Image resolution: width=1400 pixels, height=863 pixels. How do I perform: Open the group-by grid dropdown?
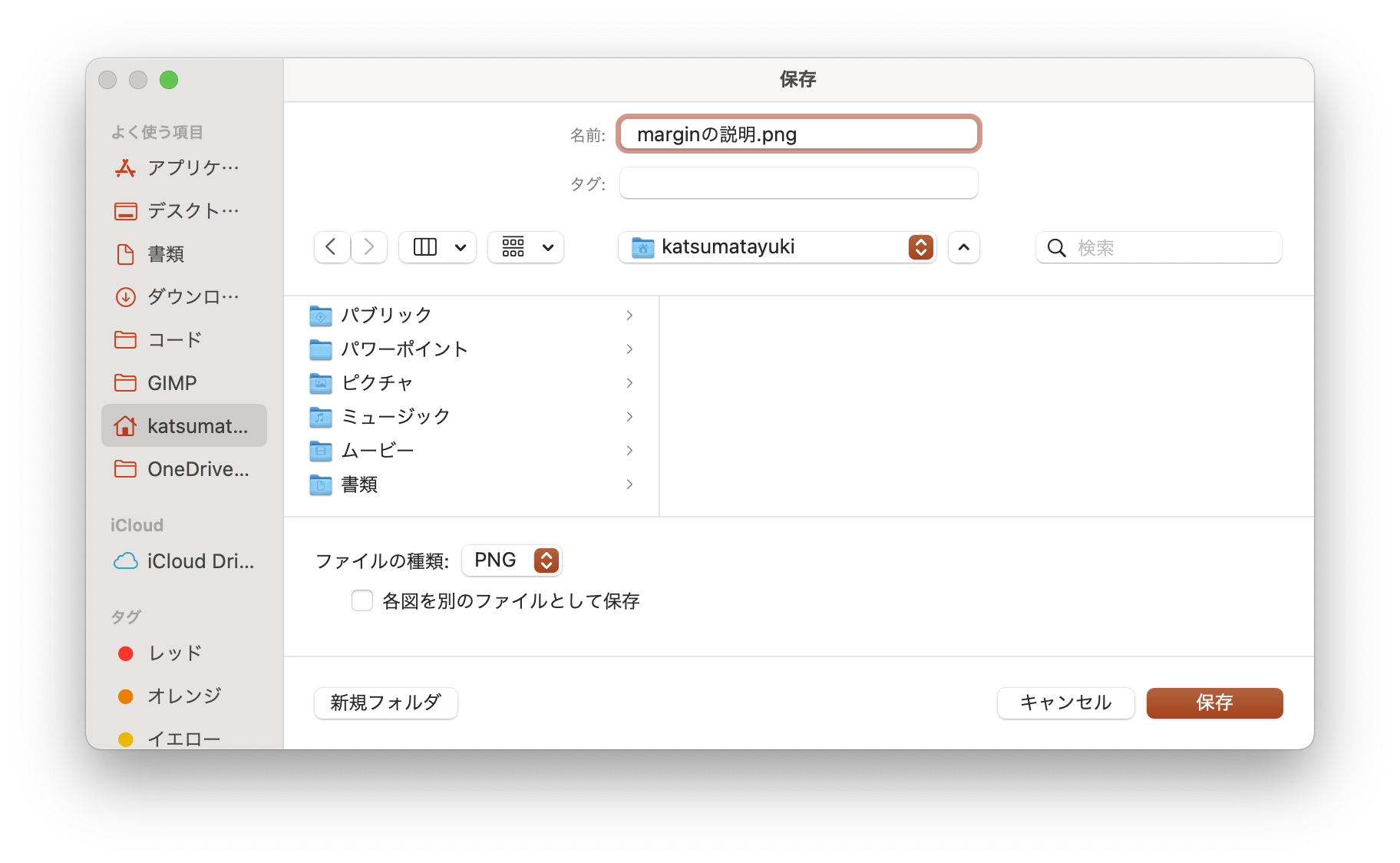[526, 247]
